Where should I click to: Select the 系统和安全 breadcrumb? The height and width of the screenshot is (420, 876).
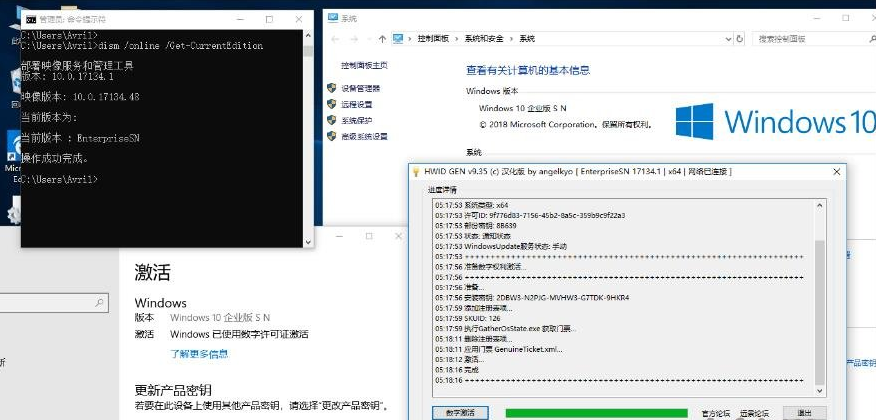tap(483, 39)
